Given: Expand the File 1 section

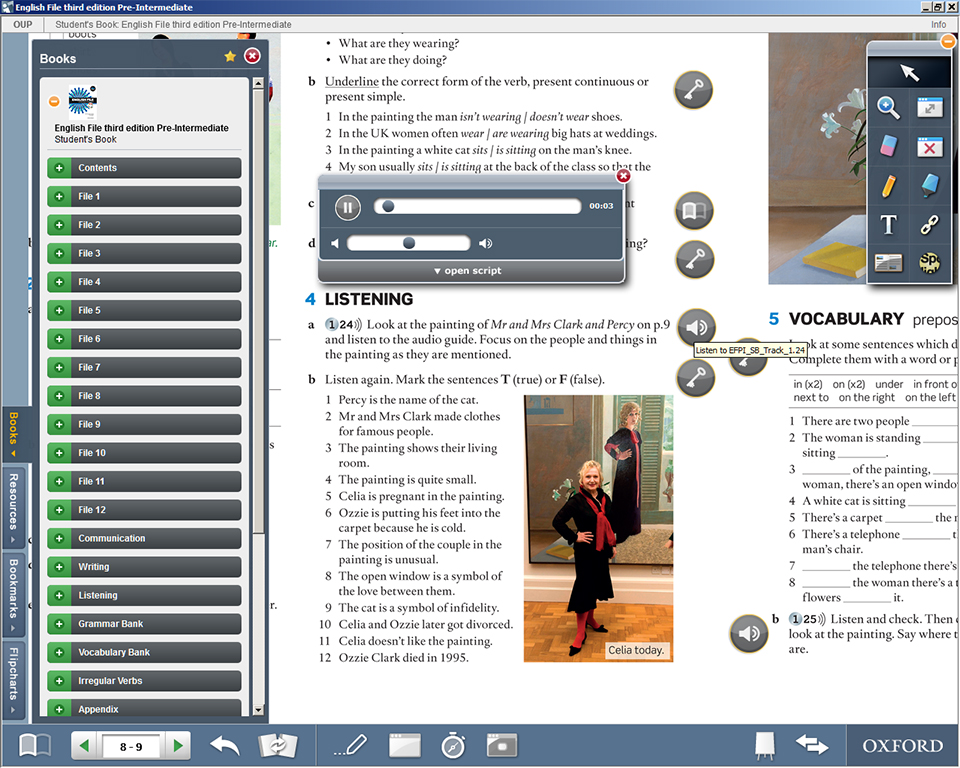Looking at the screenshot, I should pyautogui.click(x=56, y=196).
